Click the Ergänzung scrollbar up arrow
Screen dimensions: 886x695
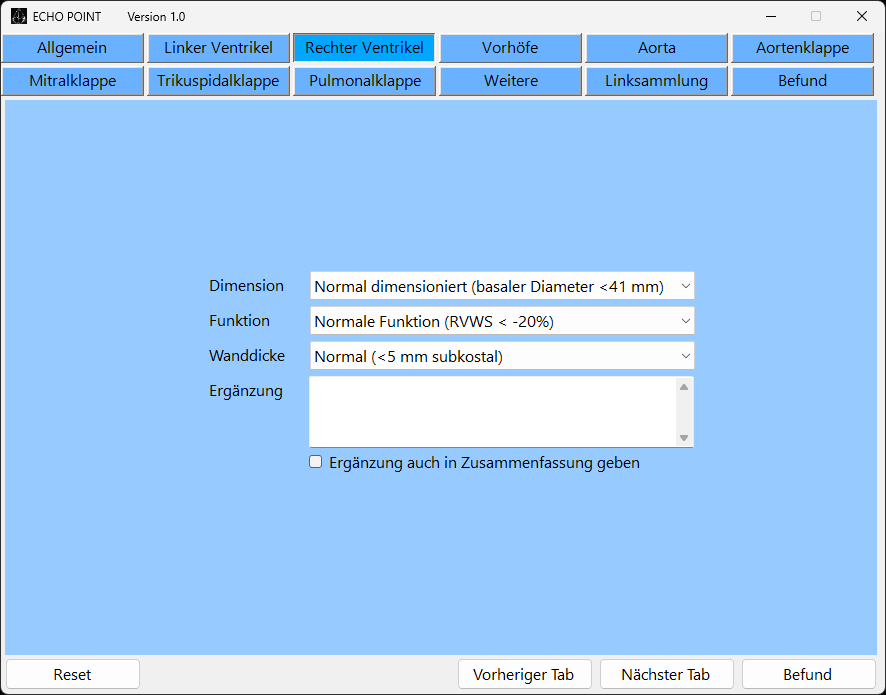[x=684, y=387]
